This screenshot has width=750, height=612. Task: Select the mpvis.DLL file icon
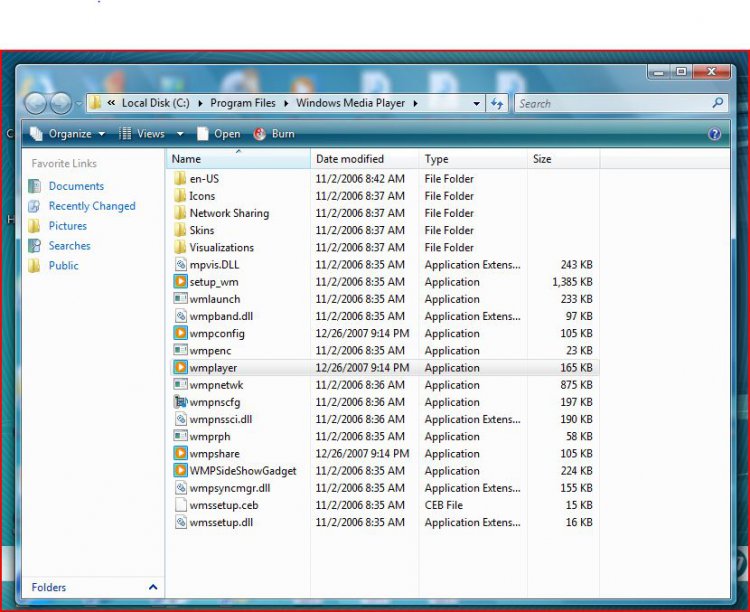click(180, 265)
